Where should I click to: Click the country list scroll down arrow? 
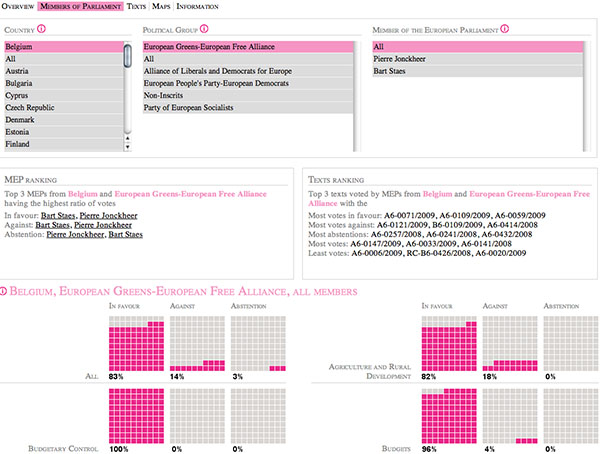pyautogui.click(x=128, y=147)
